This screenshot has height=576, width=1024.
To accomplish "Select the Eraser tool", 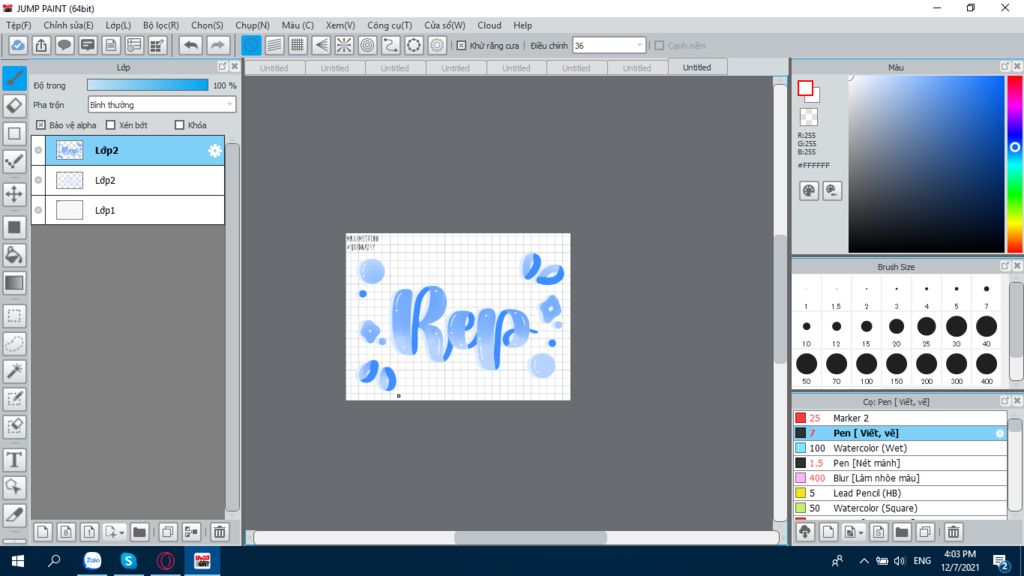I will click(x=14, y=106).
